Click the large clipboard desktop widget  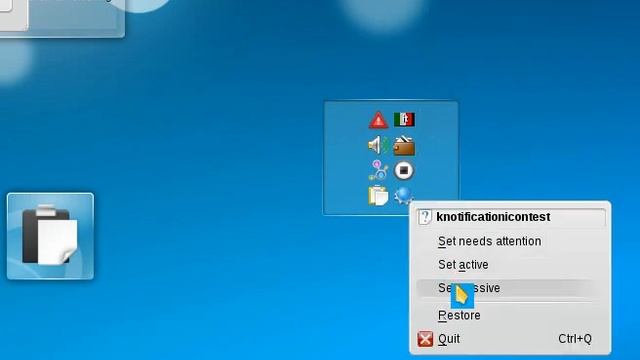[x=50, y=236]
